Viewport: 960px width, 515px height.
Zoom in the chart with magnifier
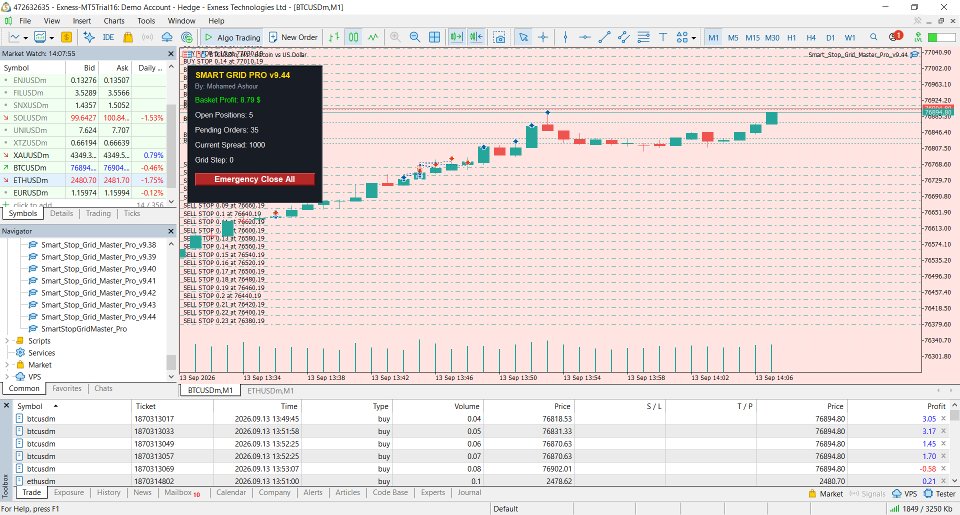(395, 37)
